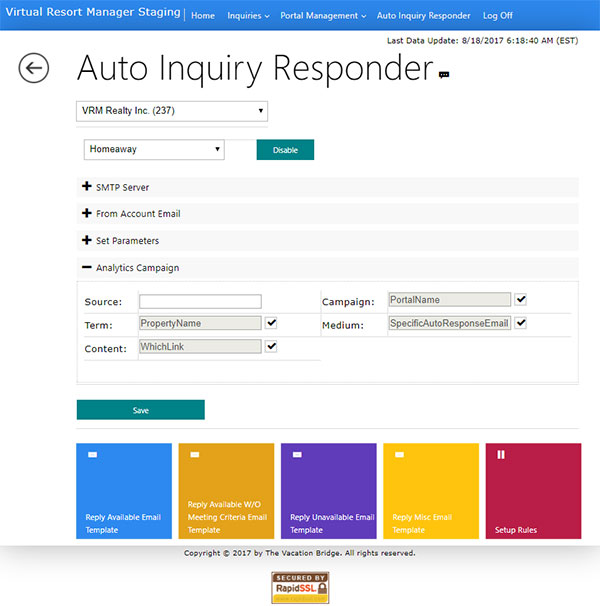600x606 pixels.
Task: Click Log Off in the navigation bar
Action: pyautogui.click(x=498, y=16)
